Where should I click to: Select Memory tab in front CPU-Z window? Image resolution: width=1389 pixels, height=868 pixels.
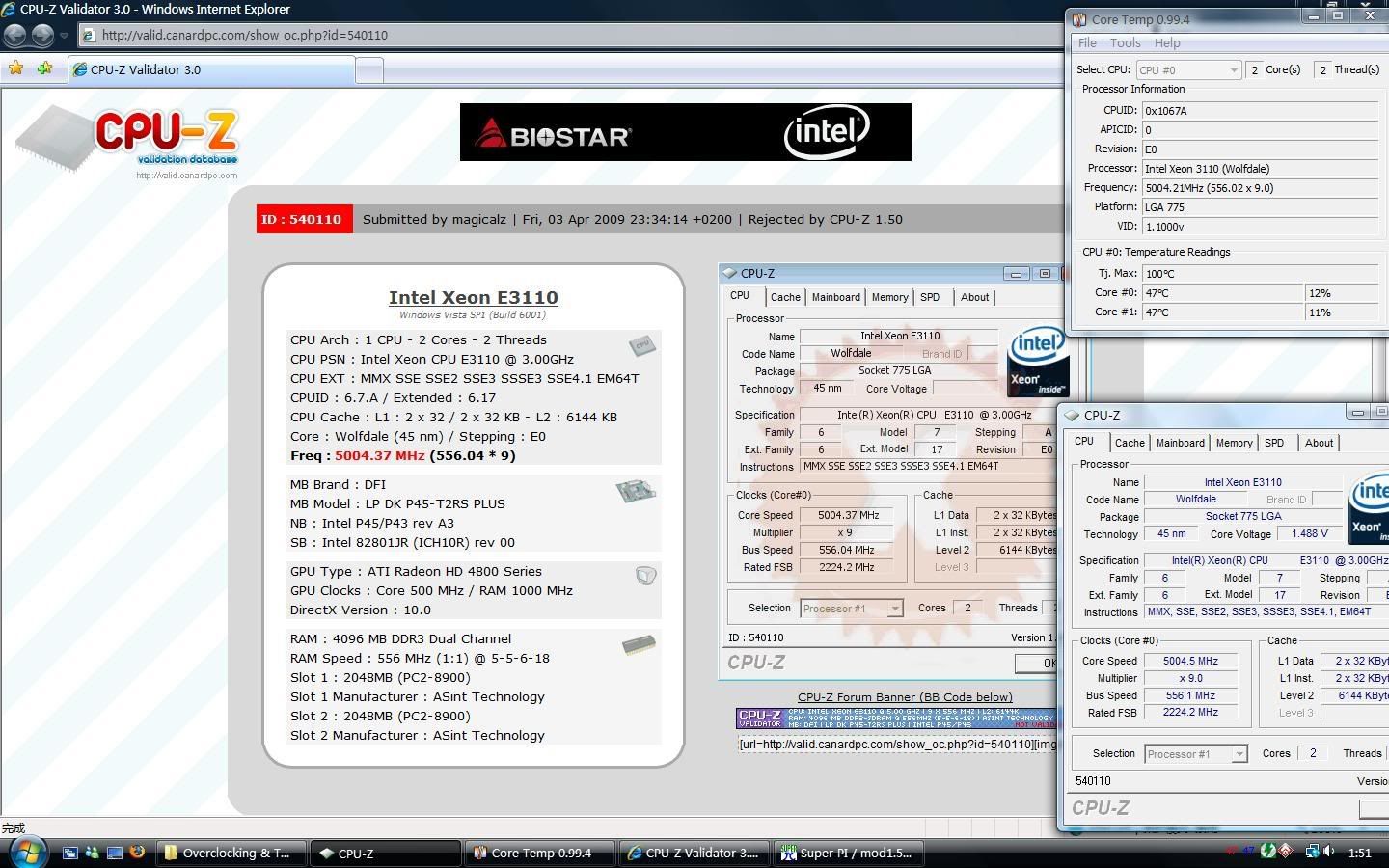pos(1234,443)
